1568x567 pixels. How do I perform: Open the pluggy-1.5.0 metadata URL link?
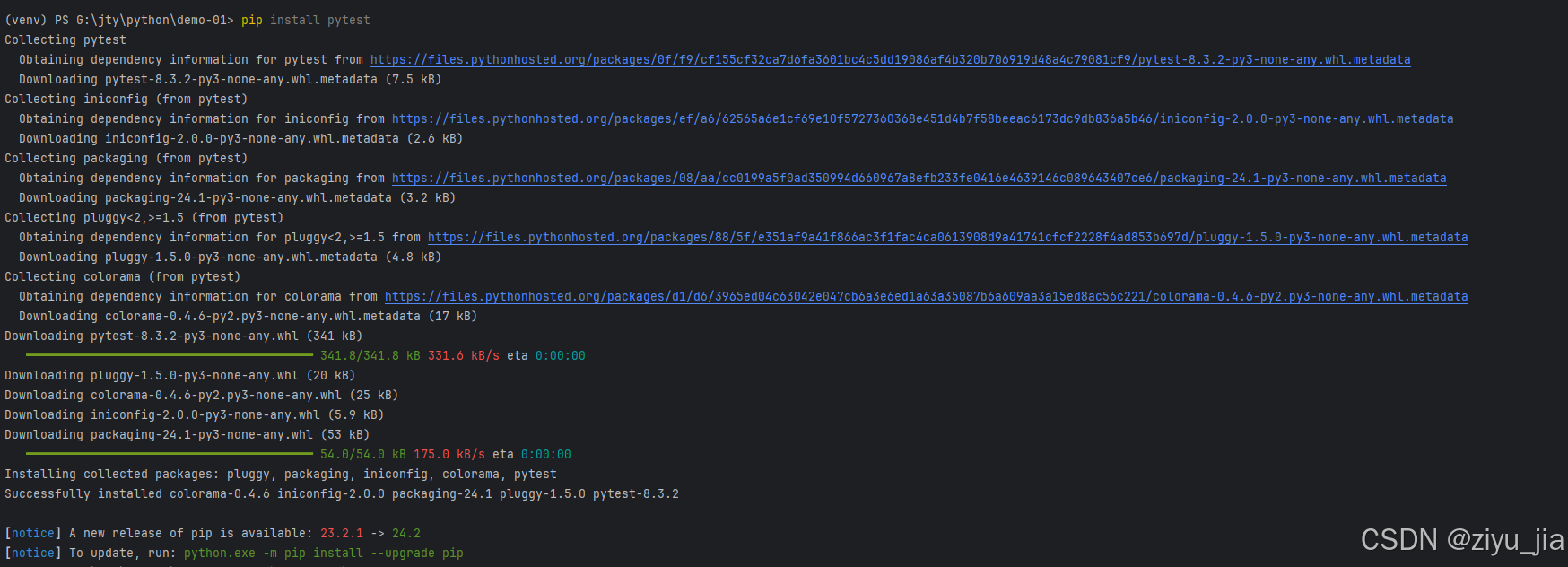(947, 238)
